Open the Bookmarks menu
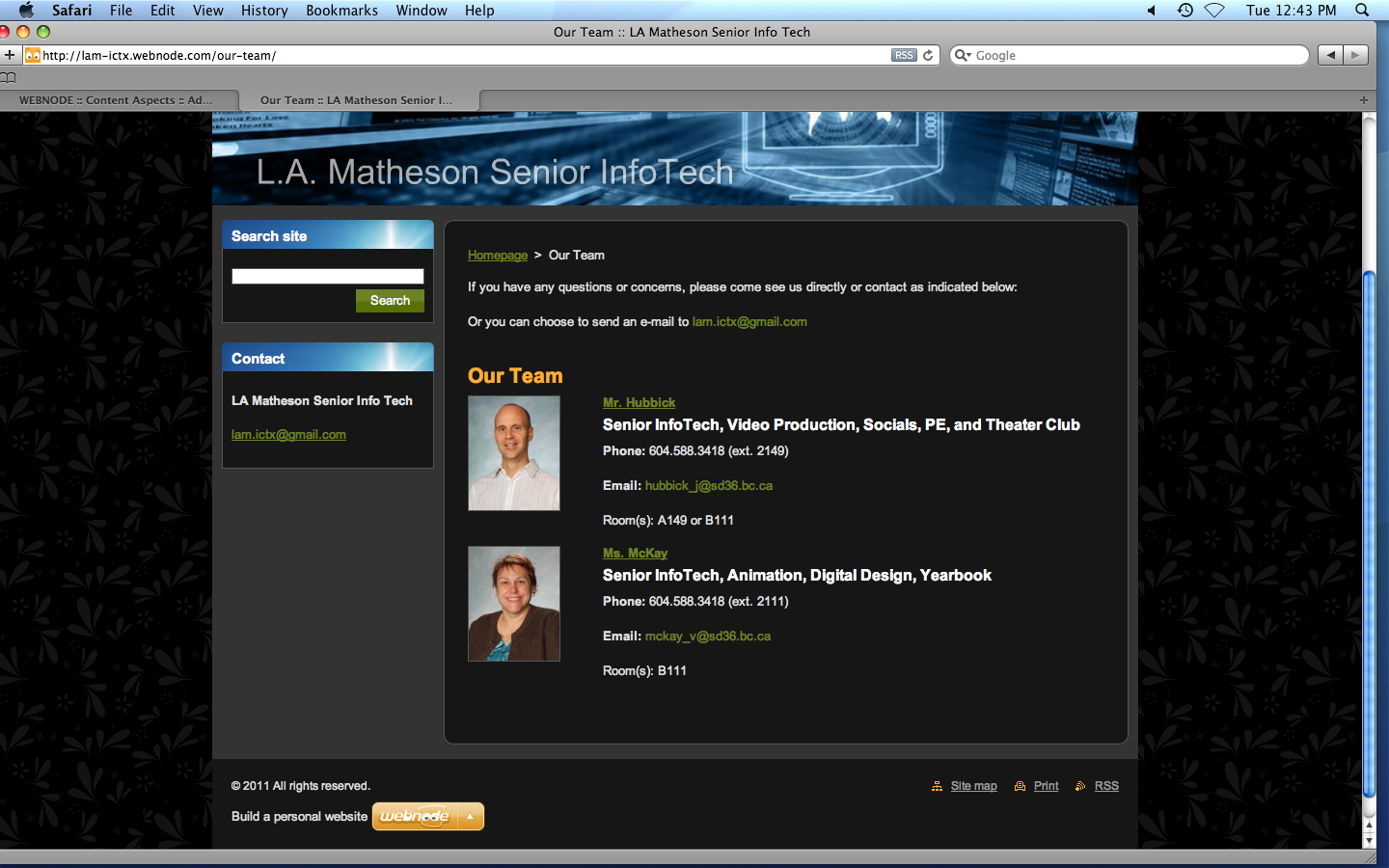 [341, 10]
